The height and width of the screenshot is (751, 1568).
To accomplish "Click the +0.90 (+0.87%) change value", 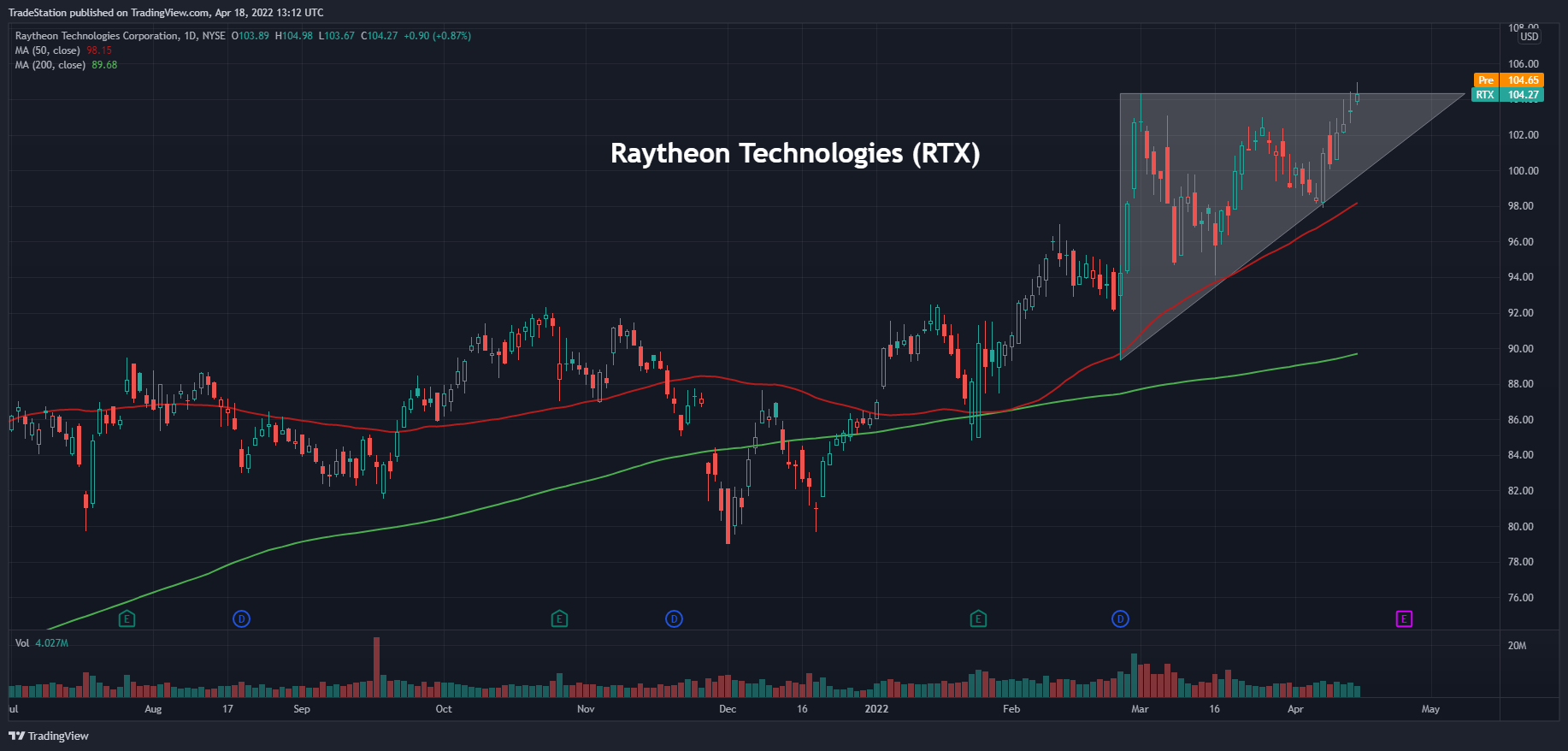I will [x=437, y=36].
